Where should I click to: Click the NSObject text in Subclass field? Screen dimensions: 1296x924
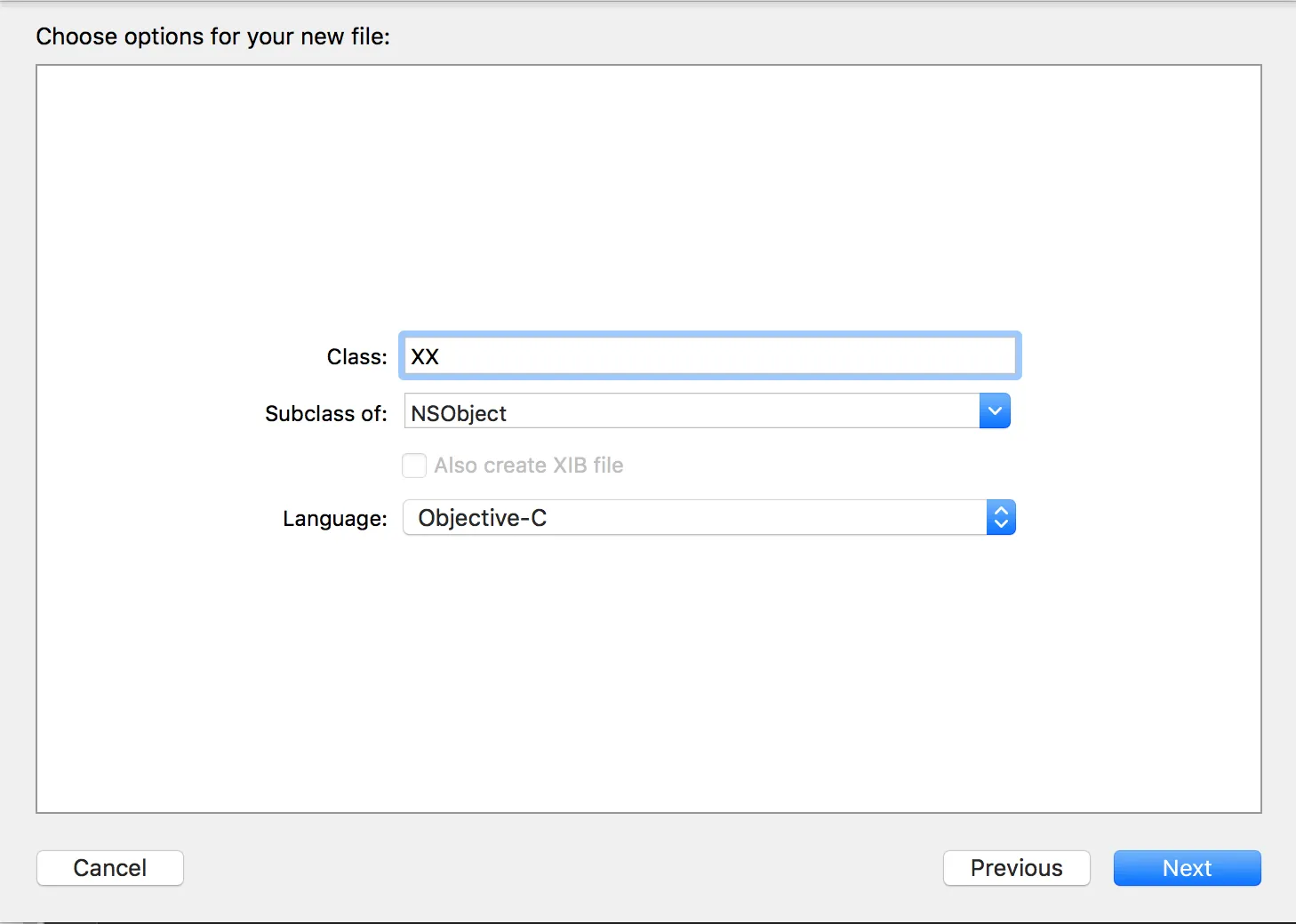click(459, 413)
